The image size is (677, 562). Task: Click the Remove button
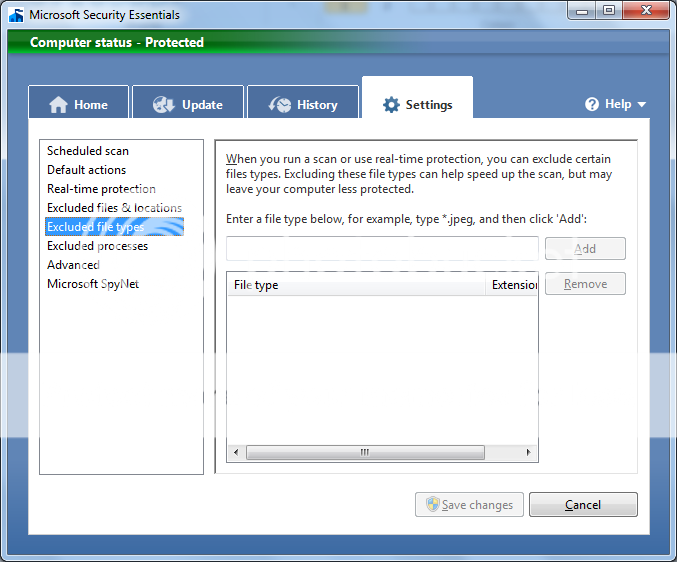click(585, 284)
